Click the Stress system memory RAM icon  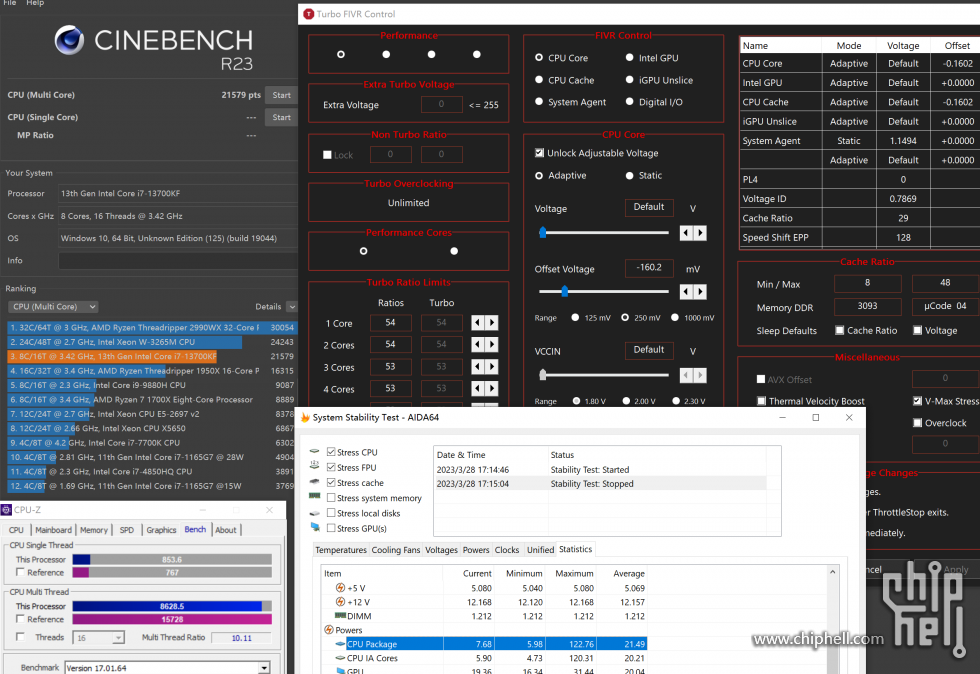point(314,497)
